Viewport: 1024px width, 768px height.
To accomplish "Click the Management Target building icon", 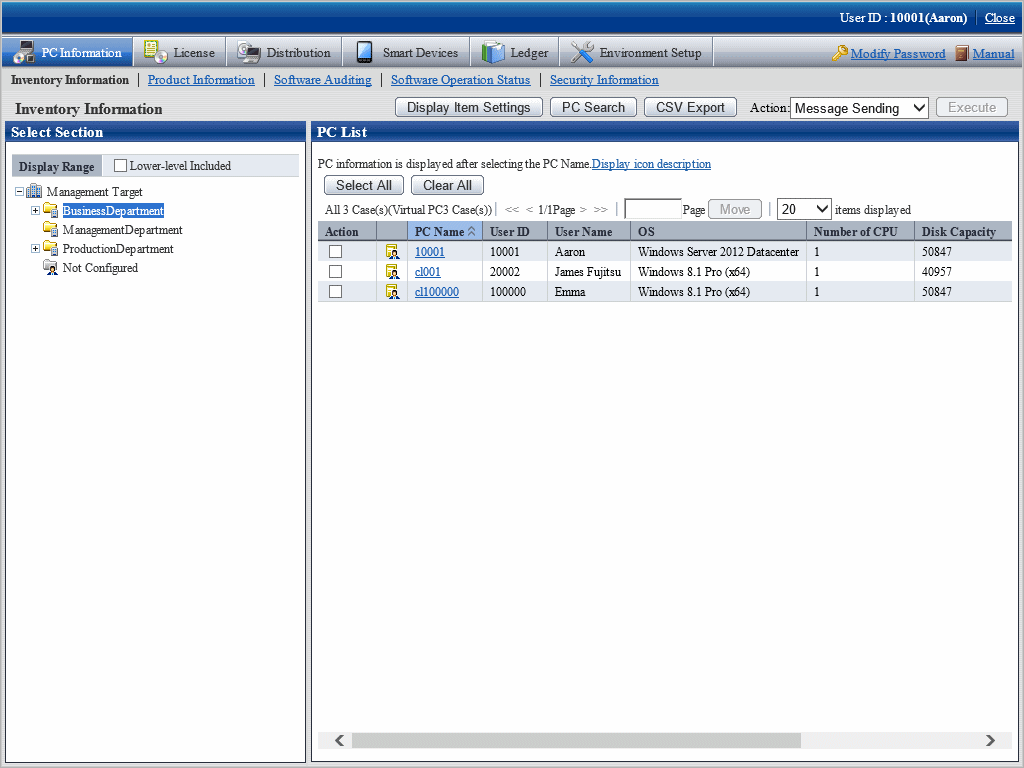I will (x=34, y=192).
